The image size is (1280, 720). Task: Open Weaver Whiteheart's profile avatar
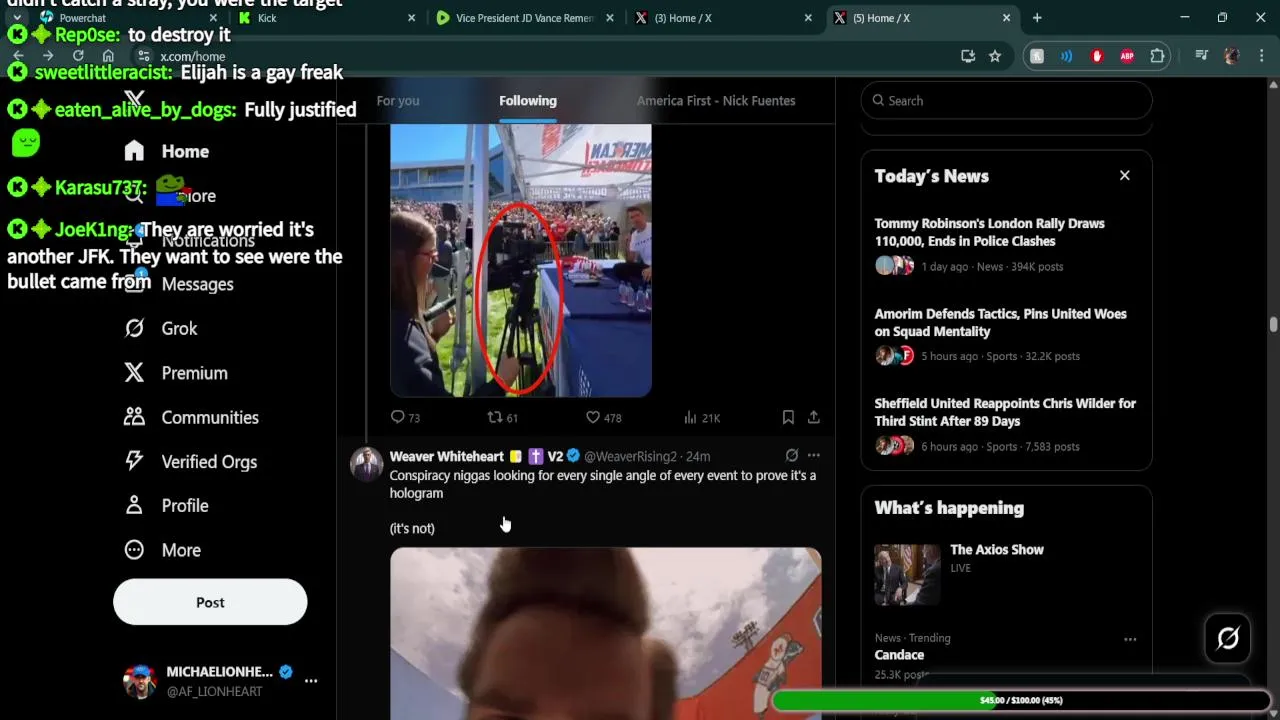(x=367, y=463)
